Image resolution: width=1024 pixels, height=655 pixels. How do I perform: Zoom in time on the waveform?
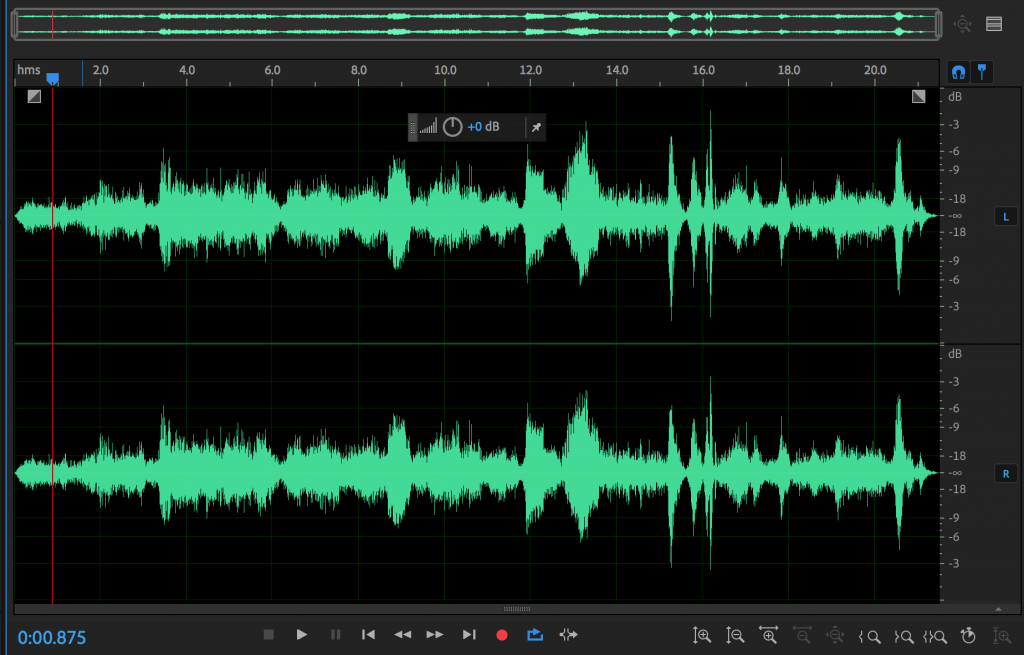point(768,635)
